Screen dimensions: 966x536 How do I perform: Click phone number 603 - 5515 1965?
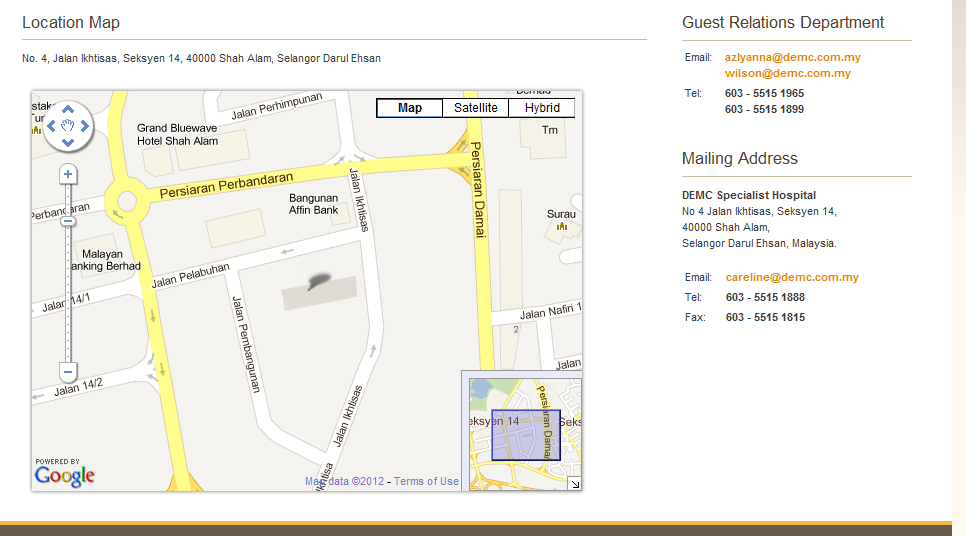(764, 94)
